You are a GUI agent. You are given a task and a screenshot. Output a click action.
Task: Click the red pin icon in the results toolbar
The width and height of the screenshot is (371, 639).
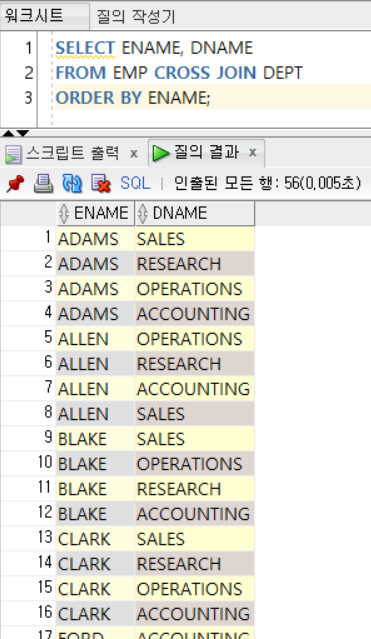coord(15,183)
